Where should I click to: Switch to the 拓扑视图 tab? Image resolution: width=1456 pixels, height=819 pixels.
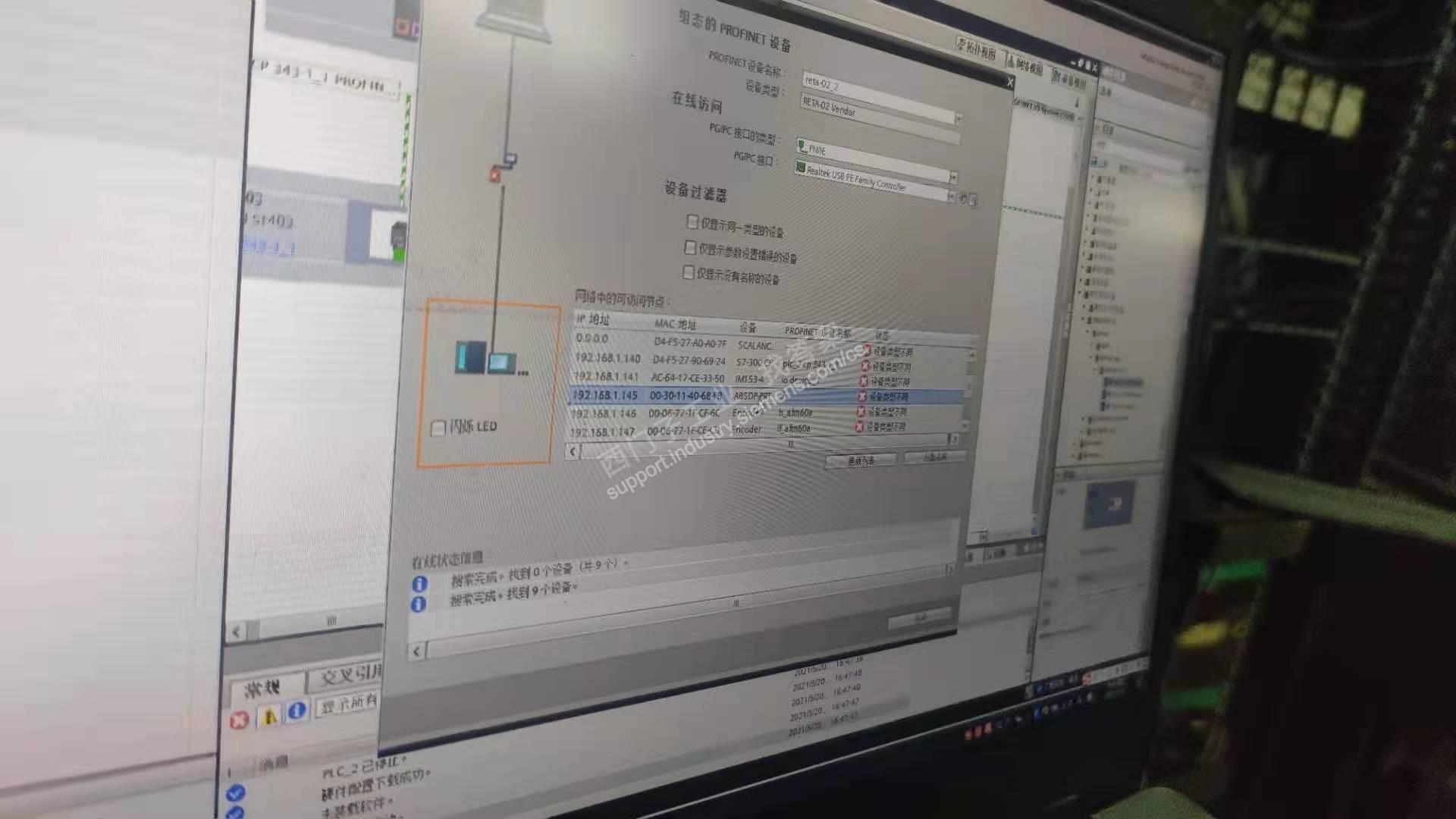pyautogui.click(x=977, y=50)
